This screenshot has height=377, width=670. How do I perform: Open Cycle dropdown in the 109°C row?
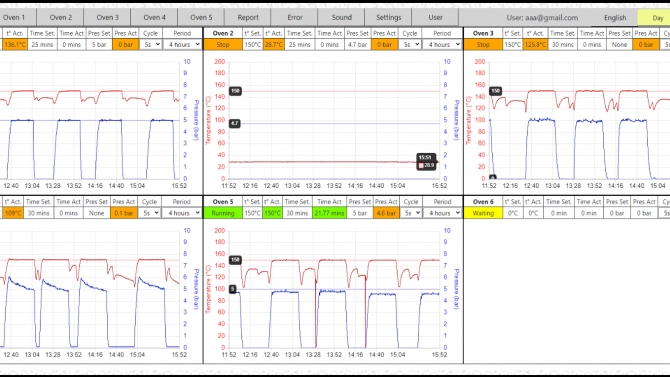coord(149,213)
